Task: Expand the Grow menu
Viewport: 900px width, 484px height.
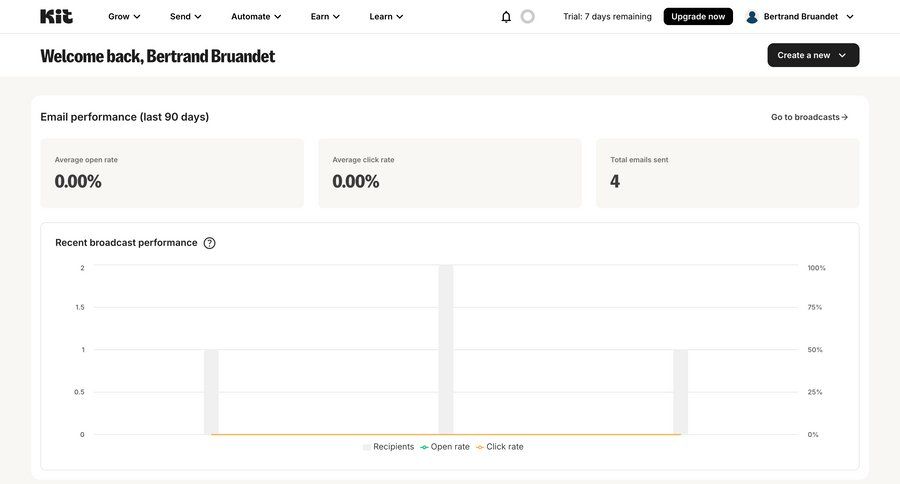Action: coord(124,17)
